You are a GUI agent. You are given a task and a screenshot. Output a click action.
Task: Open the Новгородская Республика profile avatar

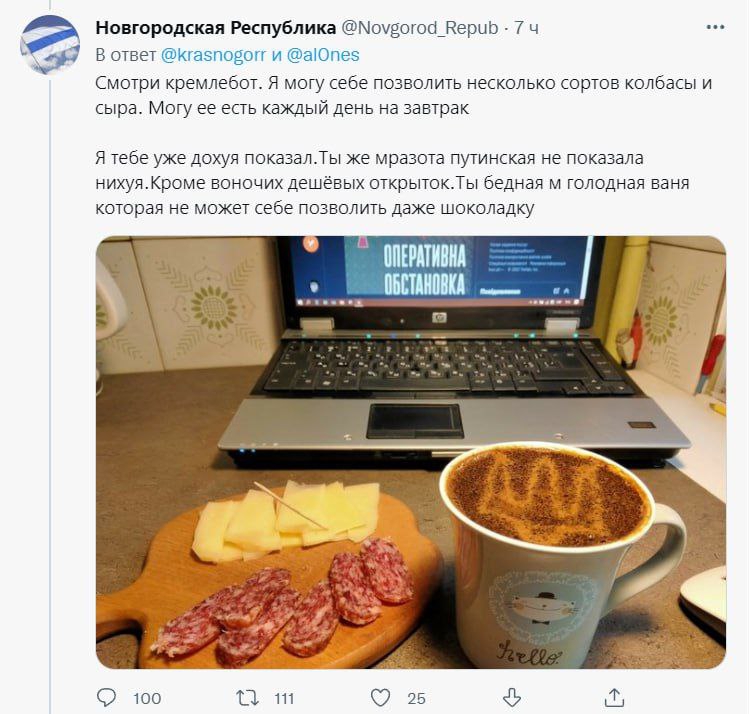50,45
